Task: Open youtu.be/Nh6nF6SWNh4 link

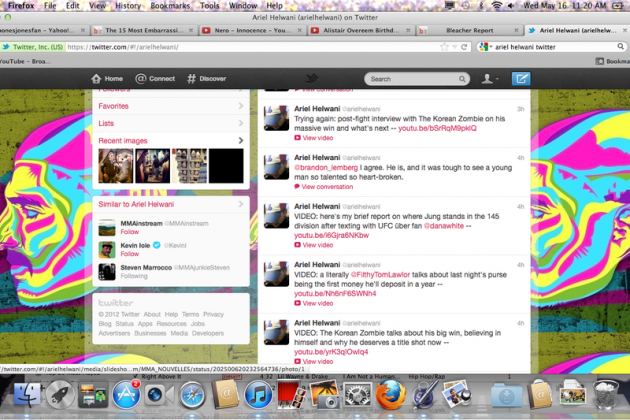Action: click(x=335, y=293)
